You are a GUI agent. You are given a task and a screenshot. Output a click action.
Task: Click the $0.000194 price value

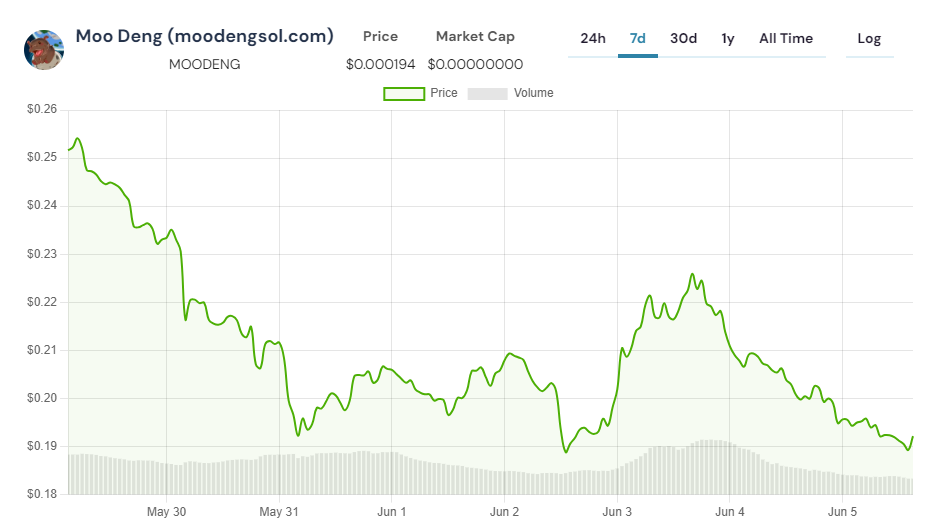tap(380, 65)
